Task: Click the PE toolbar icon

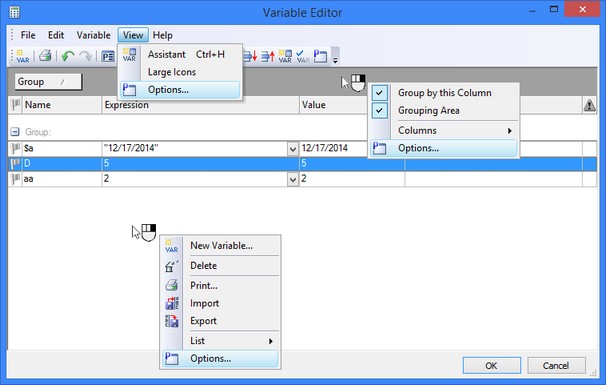Action: [x=108, y=56]
